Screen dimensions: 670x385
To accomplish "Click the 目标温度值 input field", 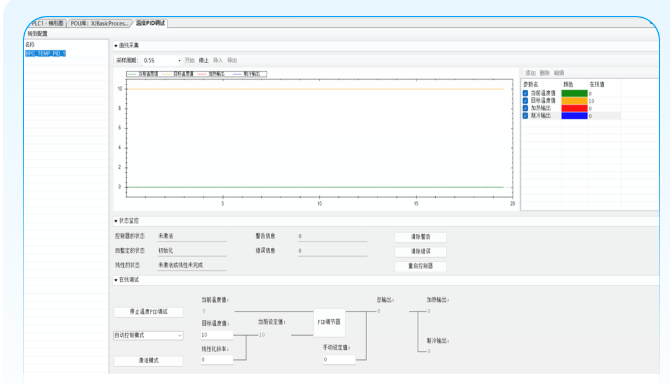I will (217, 335).
